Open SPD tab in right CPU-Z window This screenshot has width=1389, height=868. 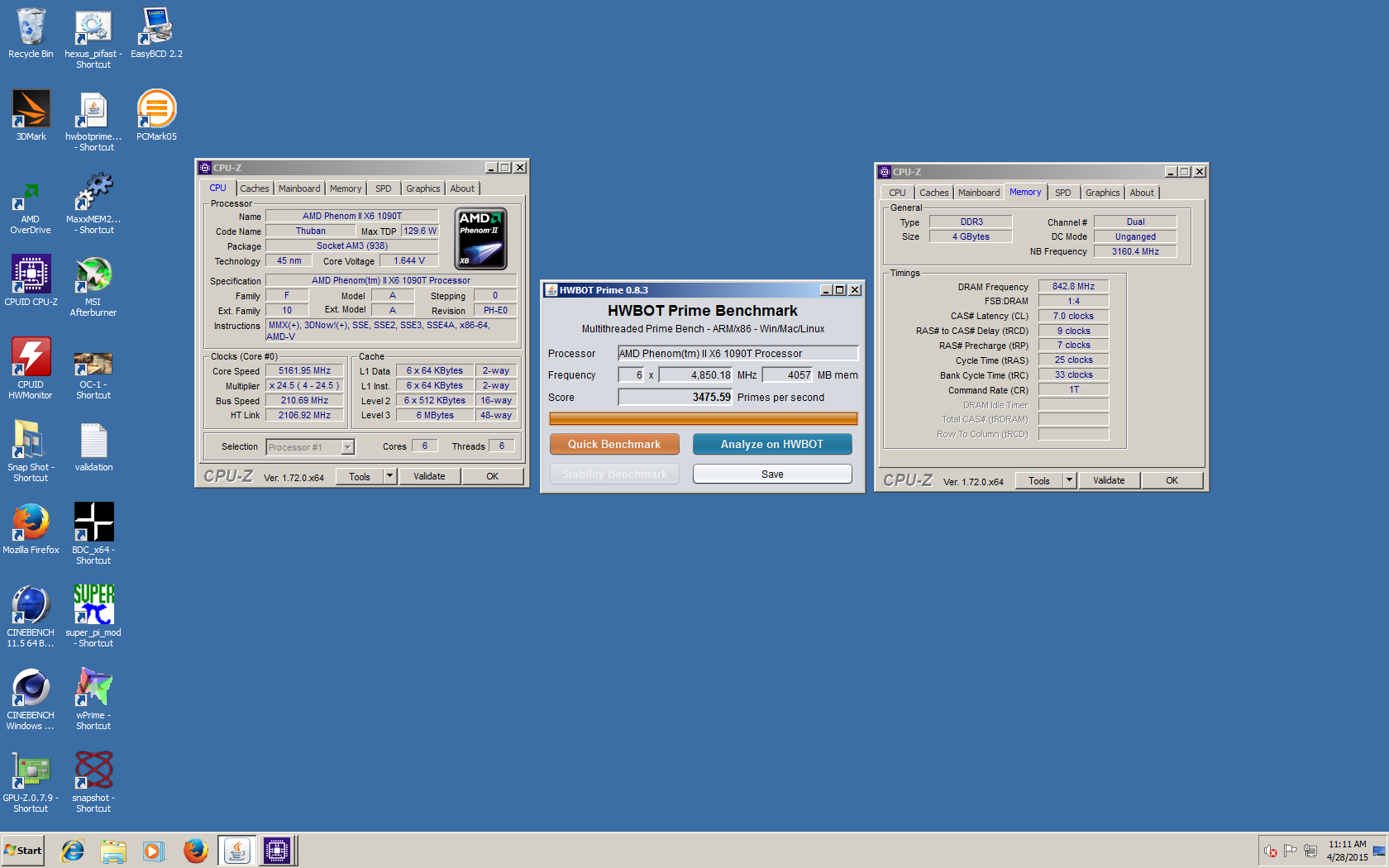point(1063,193)
